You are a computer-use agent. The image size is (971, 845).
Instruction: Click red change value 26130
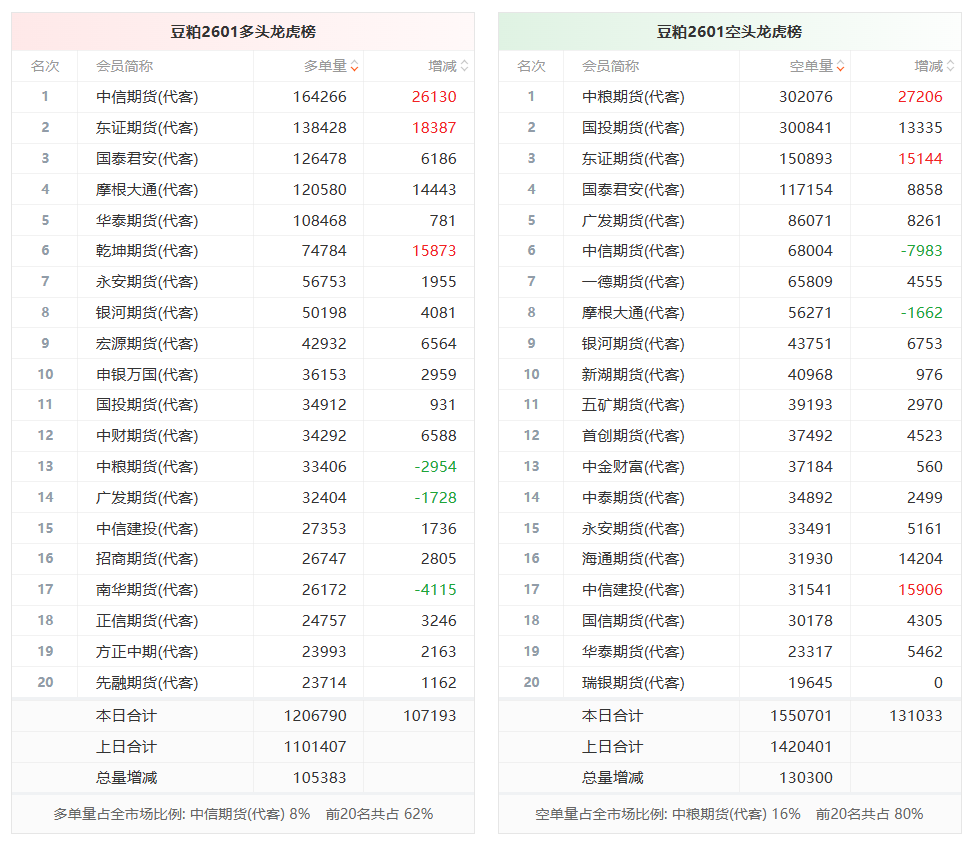click(434, 97)
